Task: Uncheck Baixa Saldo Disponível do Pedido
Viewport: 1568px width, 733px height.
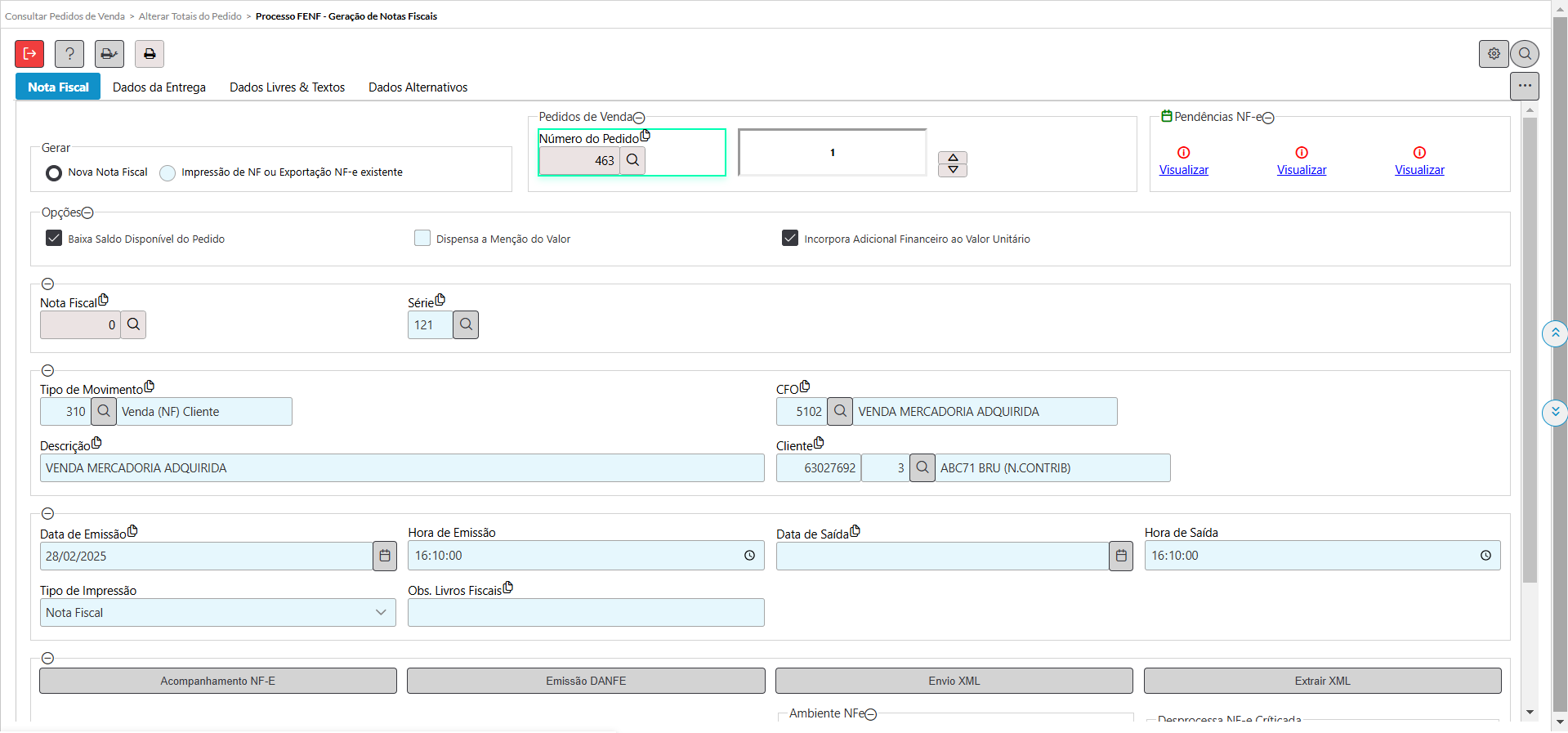Action: tap(54, 239)
